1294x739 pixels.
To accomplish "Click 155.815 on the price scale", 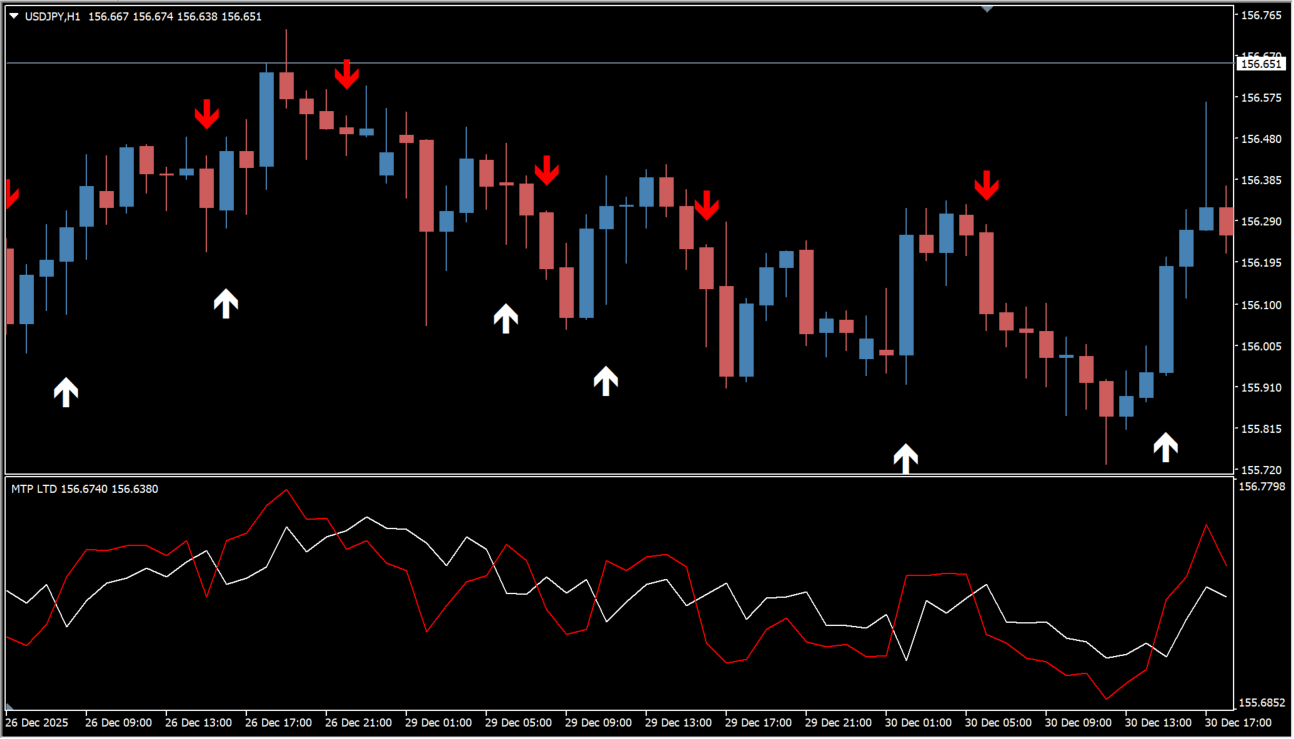I will click(1260, 429).
